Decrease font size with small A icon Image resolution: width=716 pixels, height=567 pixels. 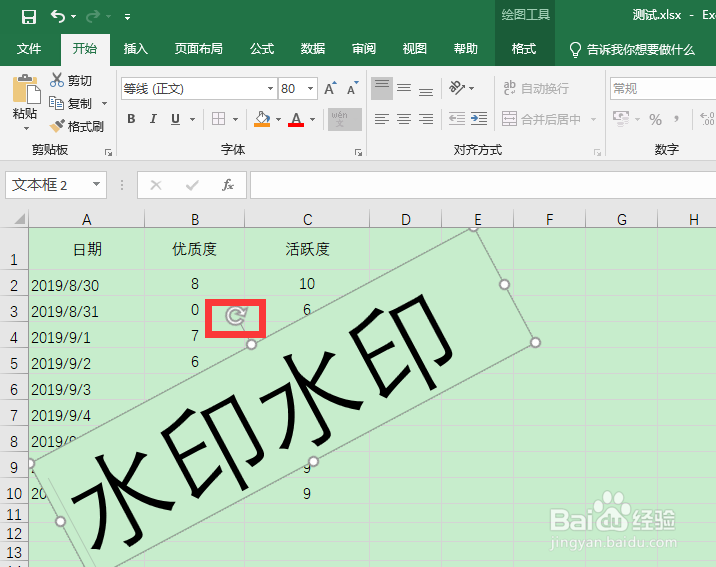click(353, 88)
